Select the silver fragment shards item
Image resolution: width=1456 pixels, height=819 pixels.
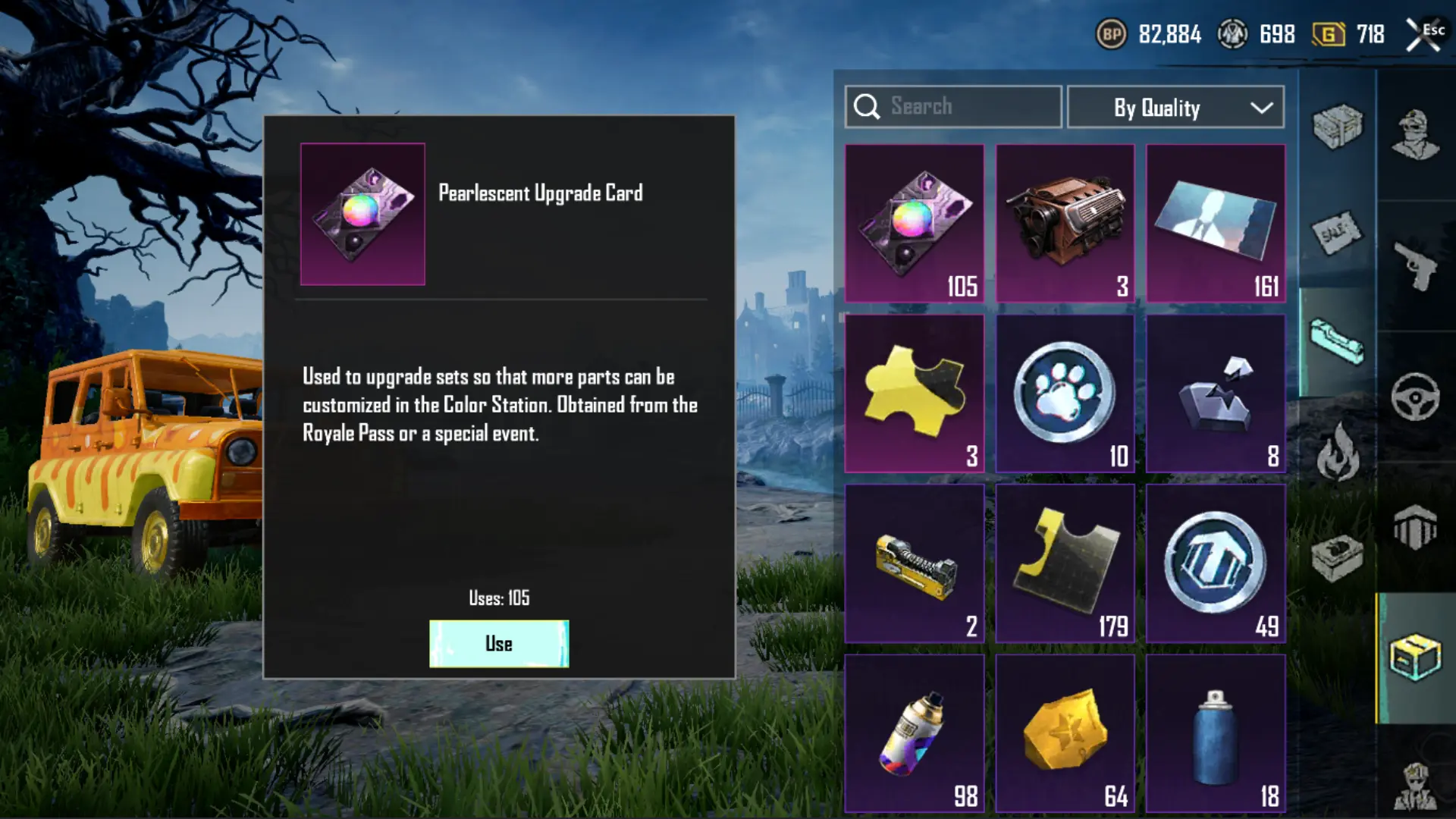point(1216,394)
